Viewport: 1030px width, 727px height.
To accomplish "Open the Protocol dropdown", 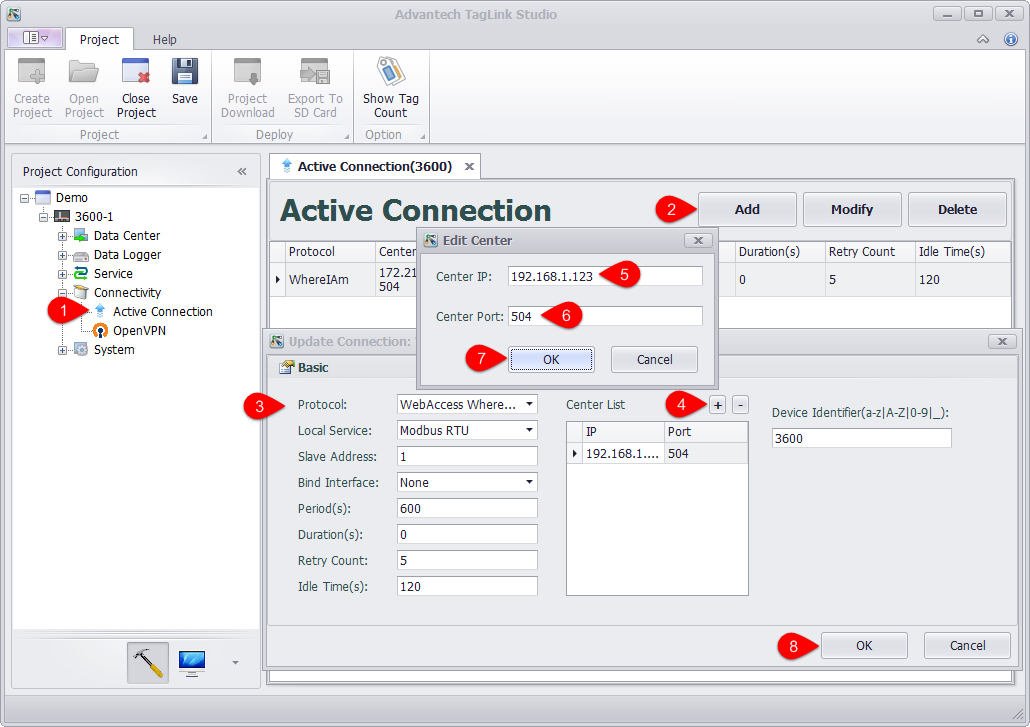I will tap(529, 405).
